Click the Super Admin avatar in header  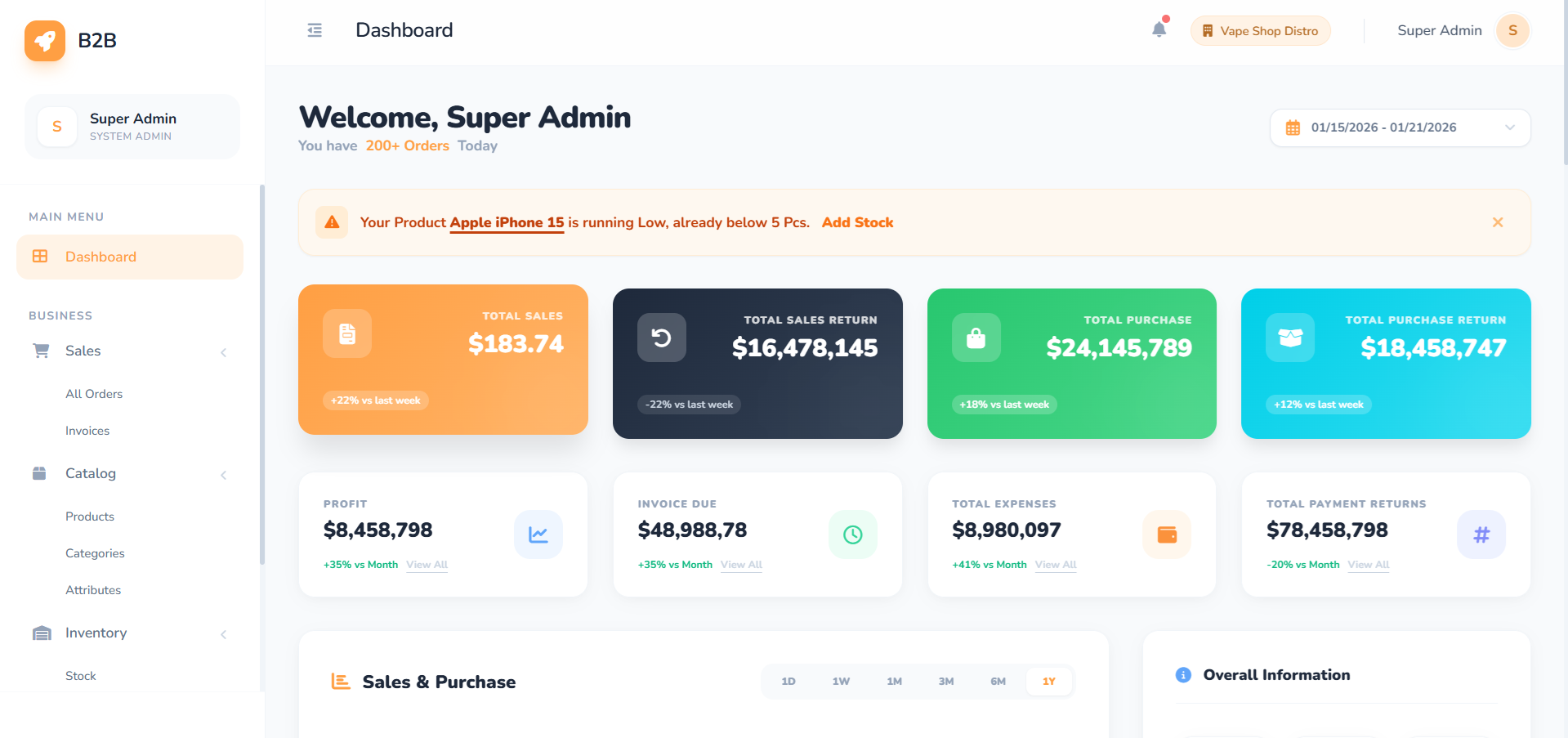click(x=1512, y=31)
